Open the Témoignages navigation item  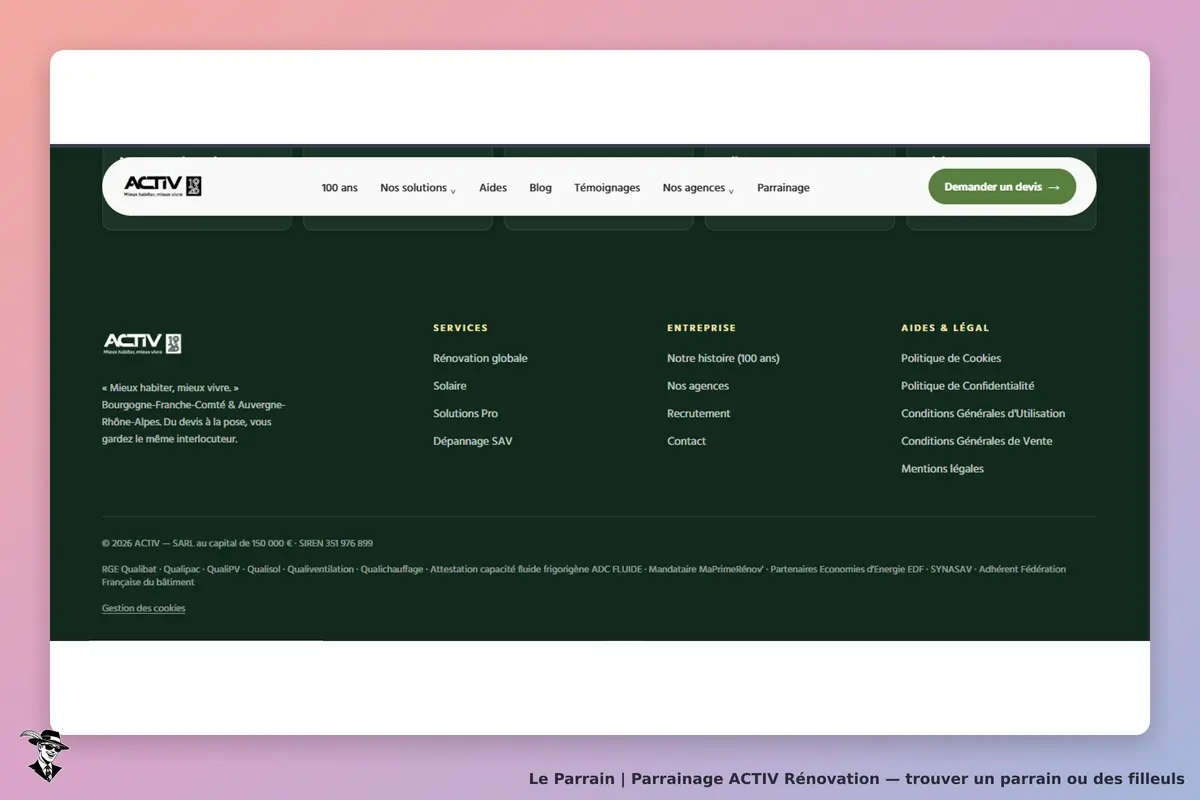coord(607,188)
